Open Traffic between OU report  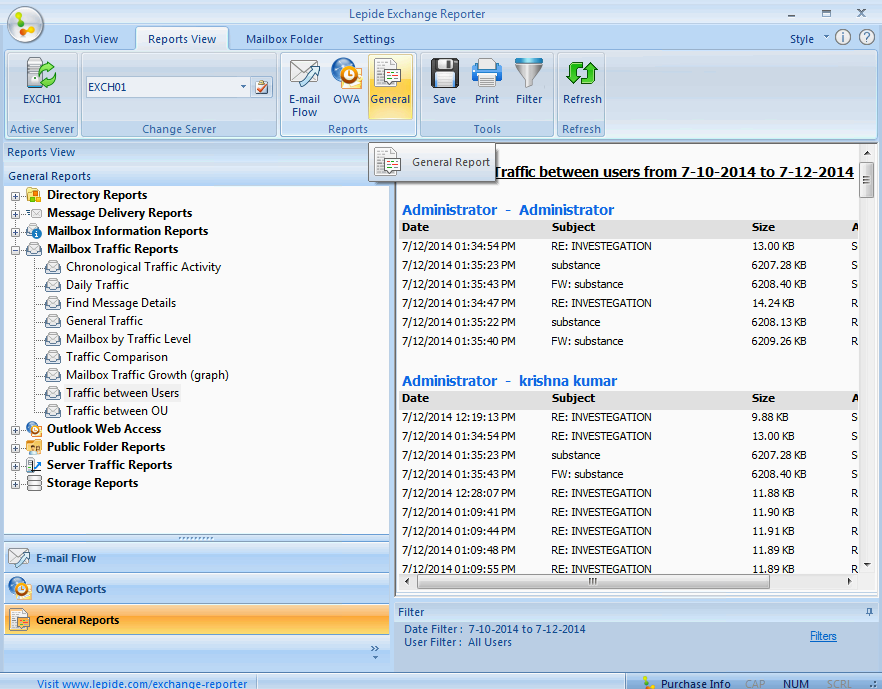click(x=117, y=411)
